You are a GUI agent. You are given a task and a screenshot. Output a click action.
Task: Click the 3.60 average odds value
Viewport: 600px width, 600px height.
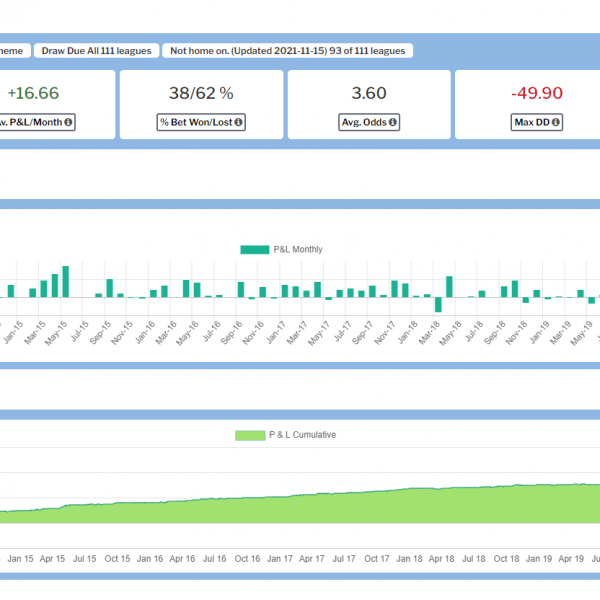[369, 93]
